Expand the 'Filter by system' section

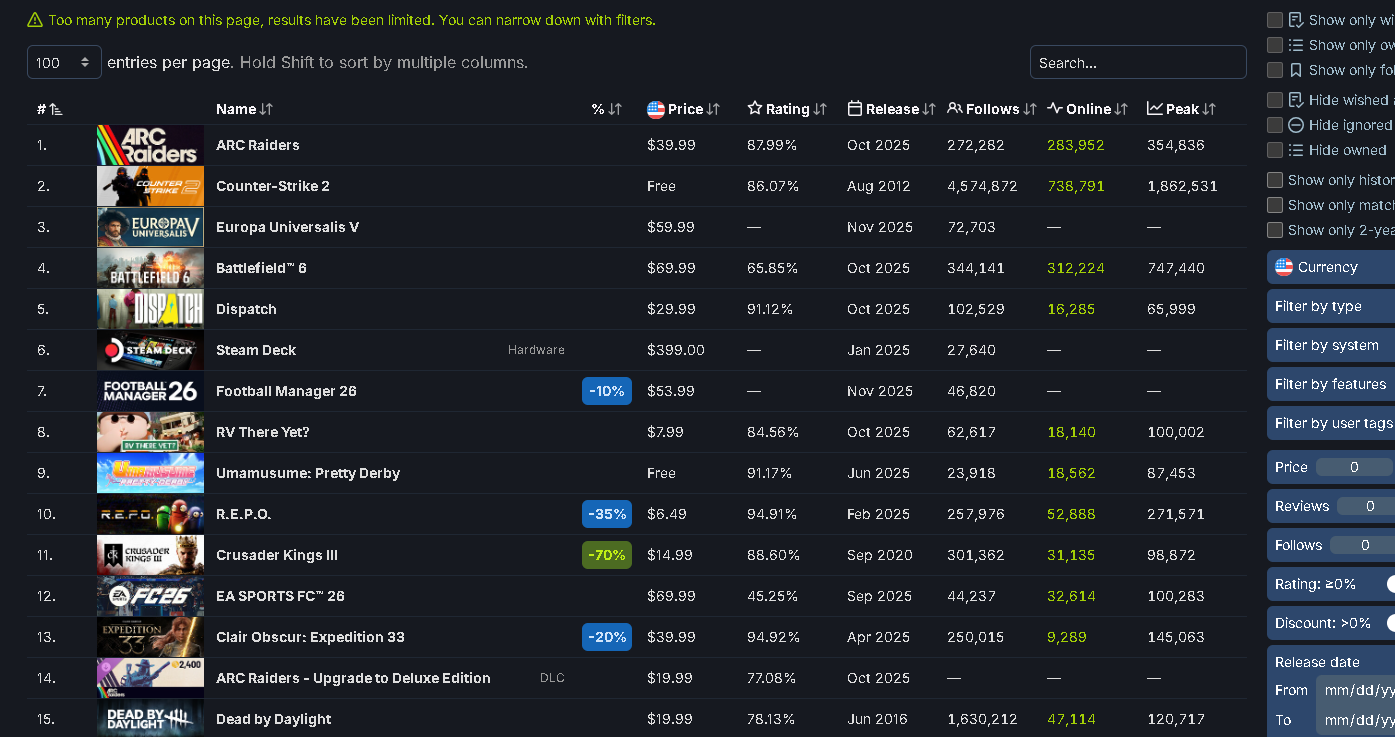(x=1331, y=345)
